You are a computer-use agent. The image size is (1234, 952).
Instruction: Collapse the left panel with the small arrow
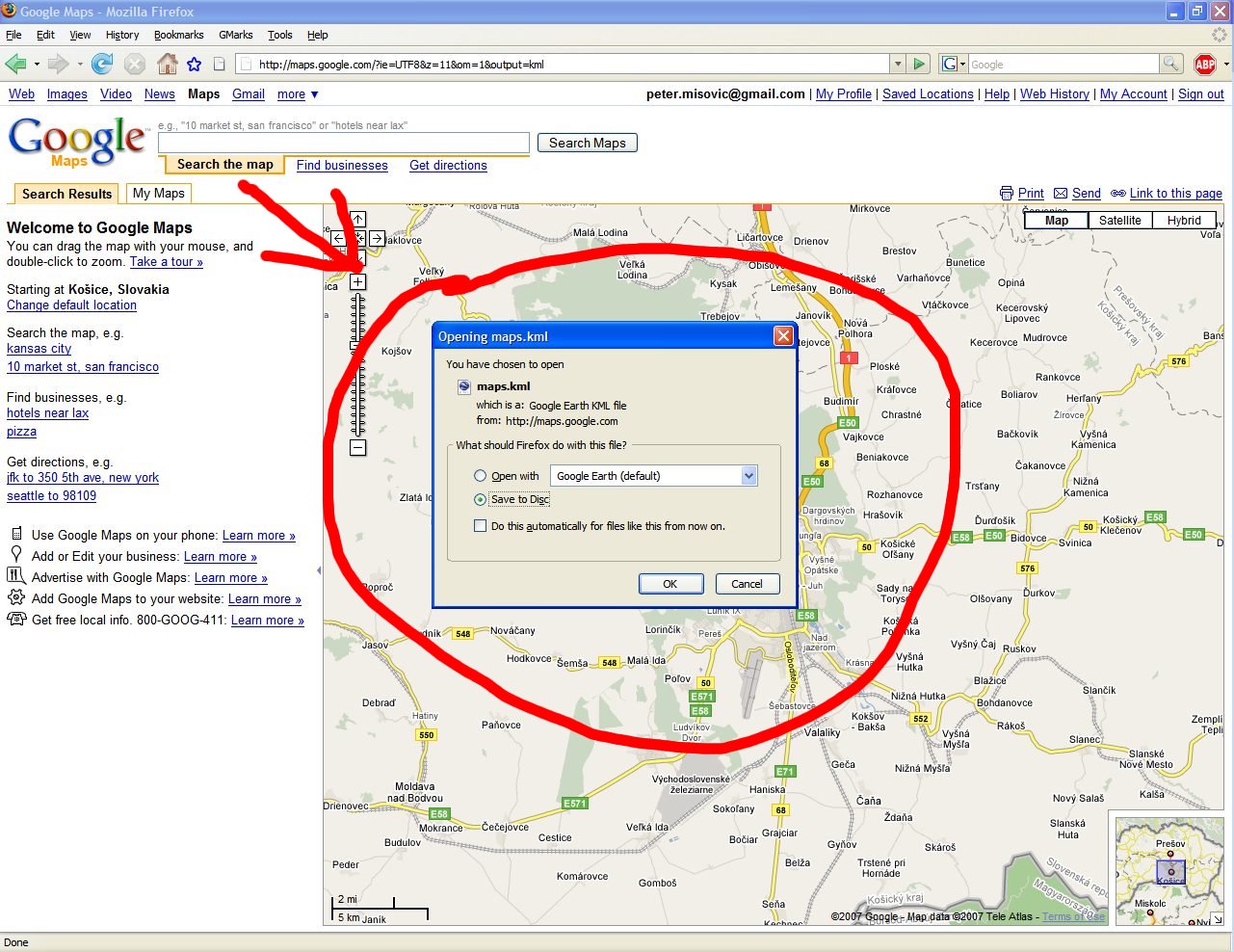pyautogui.click(x=319, y=570)
